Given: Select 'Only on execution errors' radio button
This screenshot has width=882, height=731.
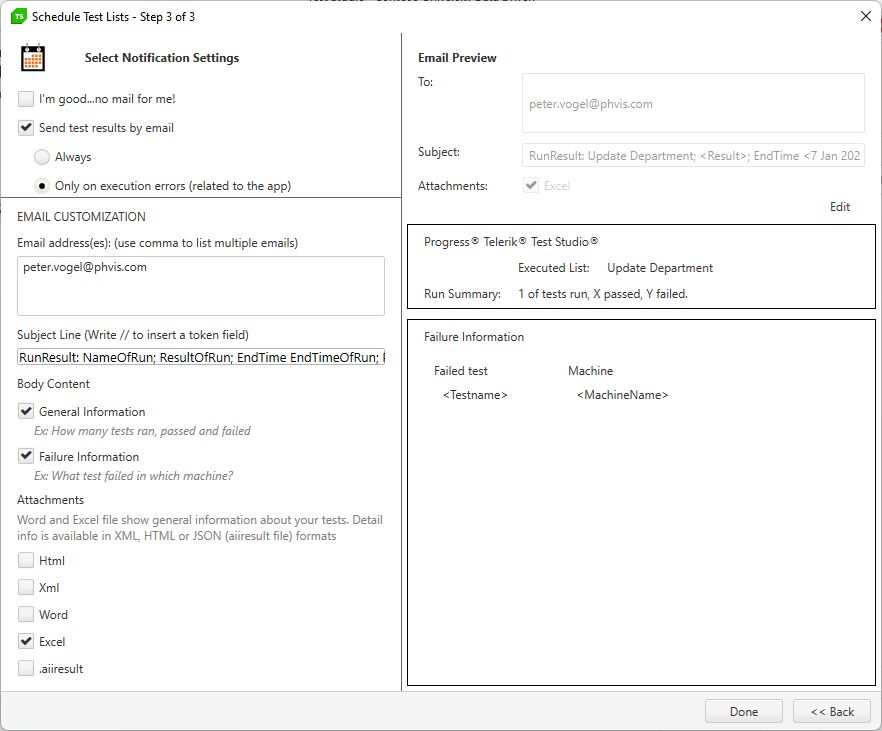Looking at the screenshot, I should click(x=42, y=186).
